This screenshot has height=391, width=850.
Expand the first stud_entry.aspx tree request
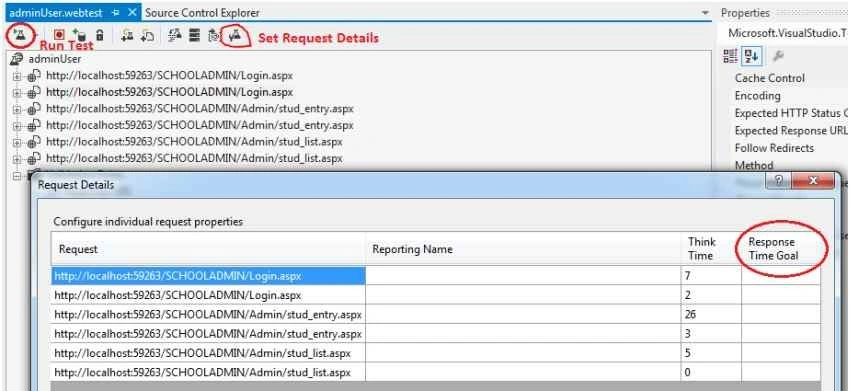point(17,110)
